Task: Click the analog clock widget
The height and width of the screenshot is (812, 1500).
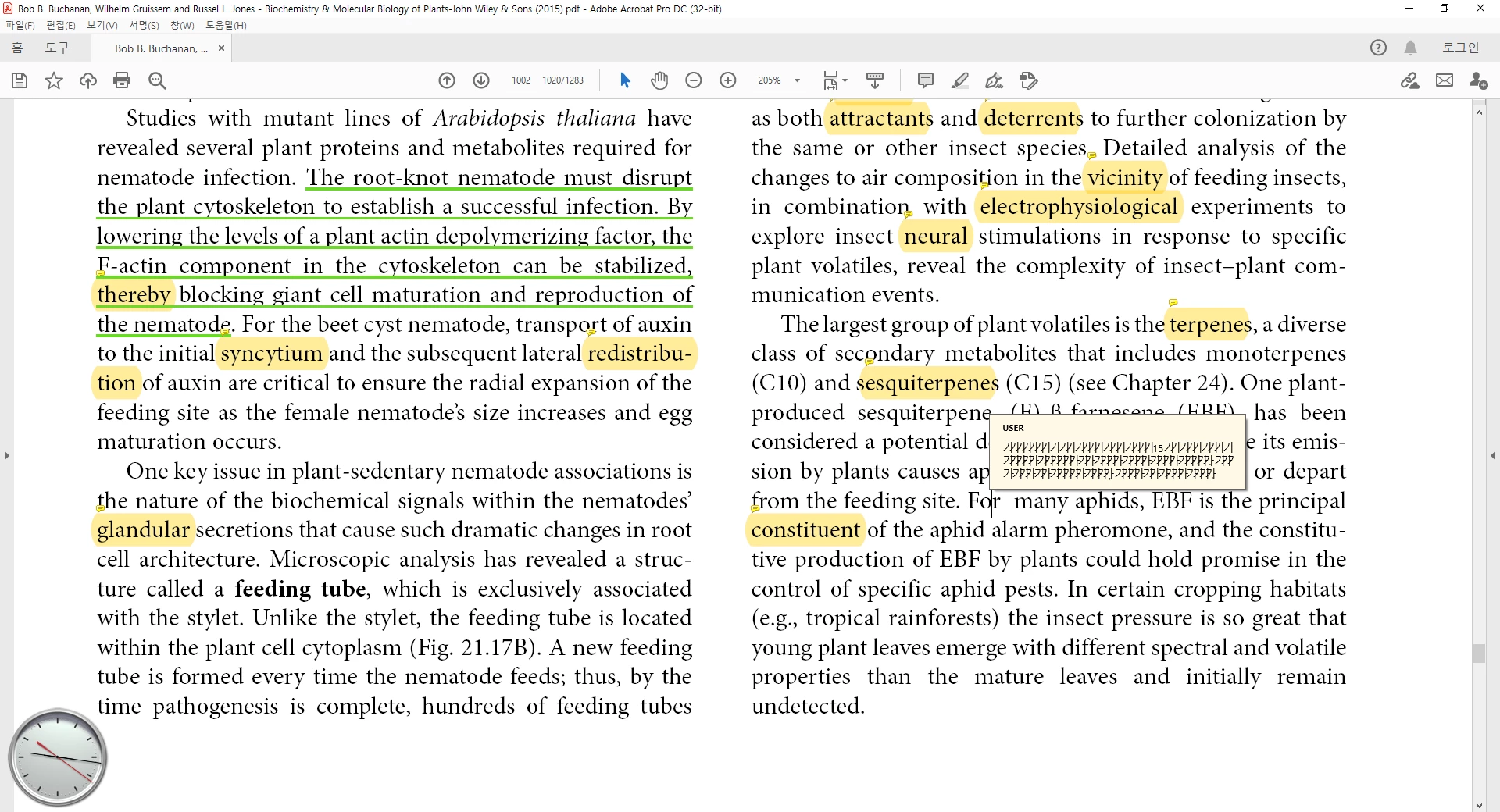Action: coord(58,757)
